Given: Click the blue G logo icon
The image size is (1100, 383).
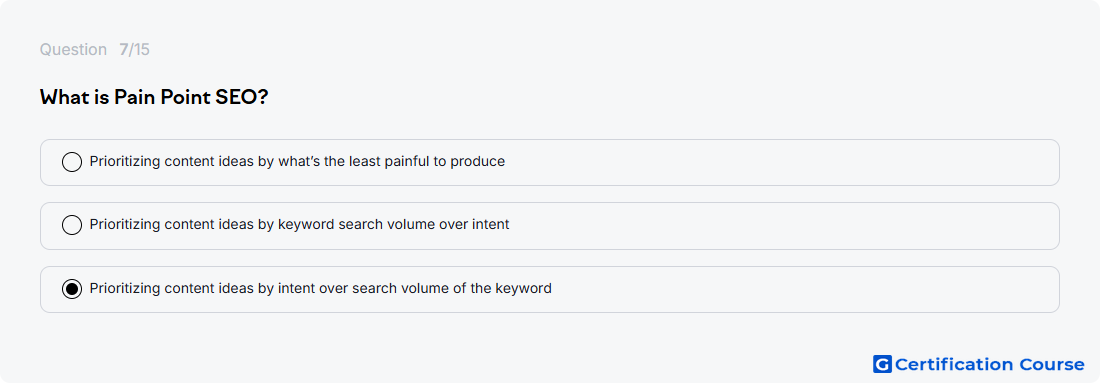Looking at the screenshot, I should point(882,364).
